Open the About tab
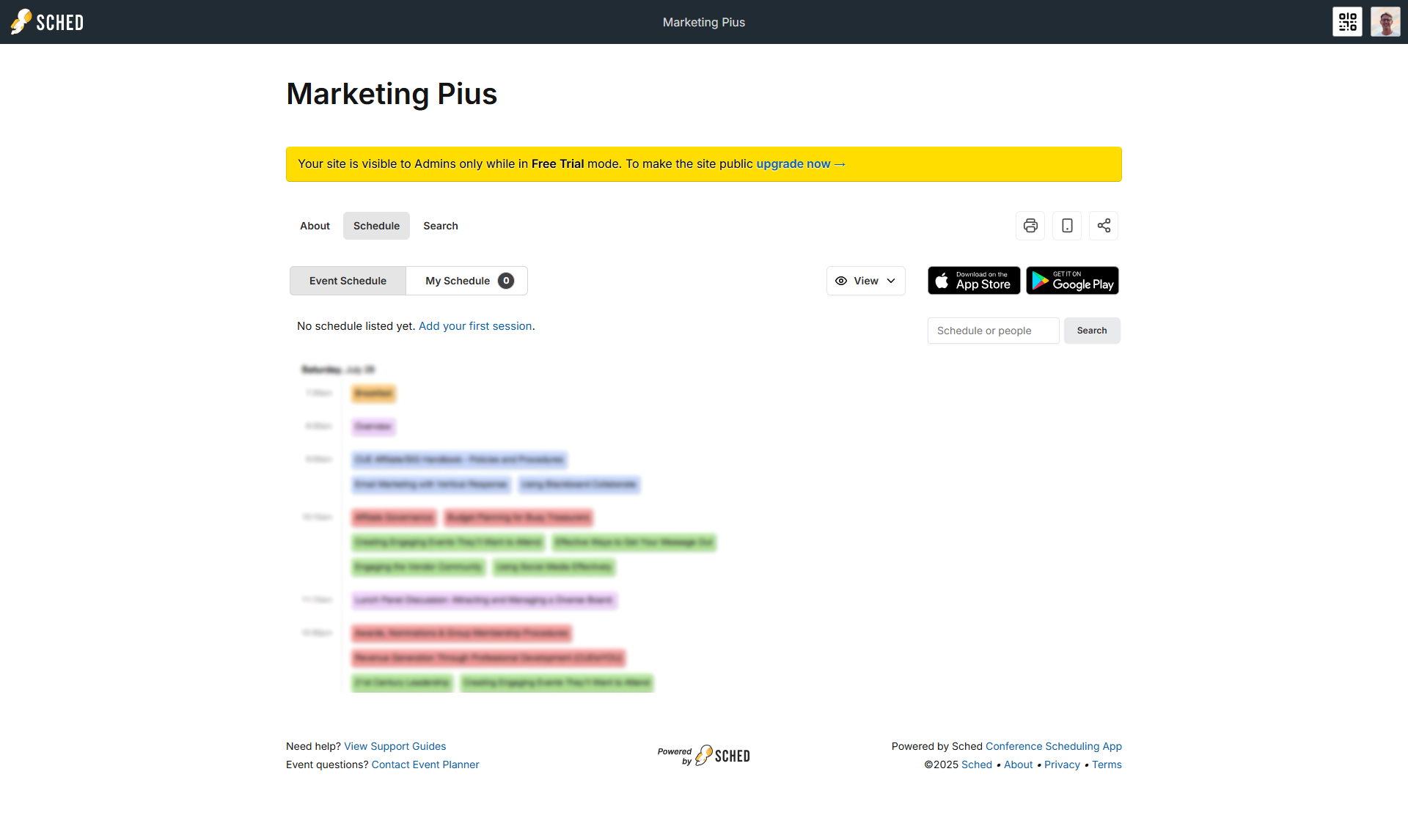Viewport: 1408px width, 840px height. coord(315,226)
